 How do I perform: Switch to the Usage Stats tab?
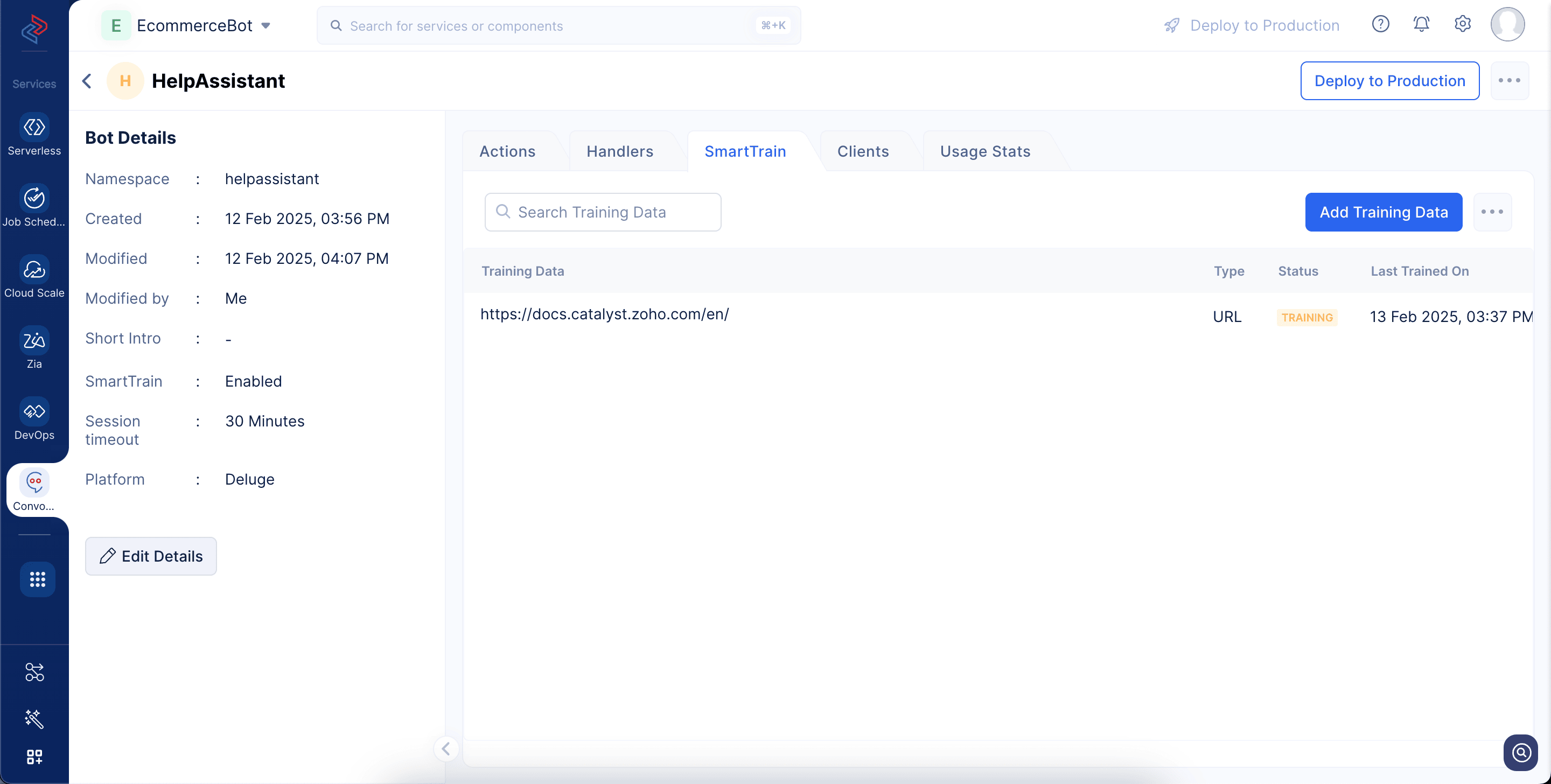(986, 151)
